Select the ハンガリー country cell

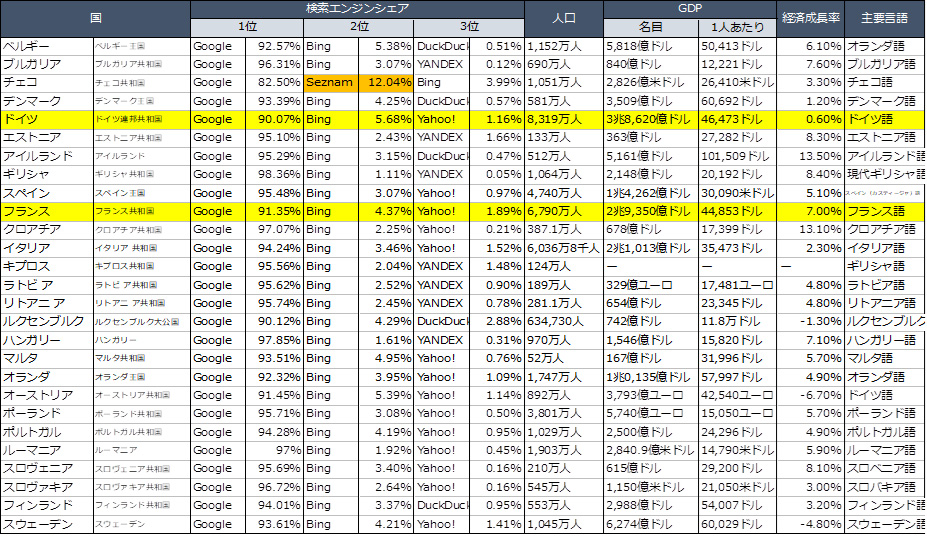(x=47, y=340)
